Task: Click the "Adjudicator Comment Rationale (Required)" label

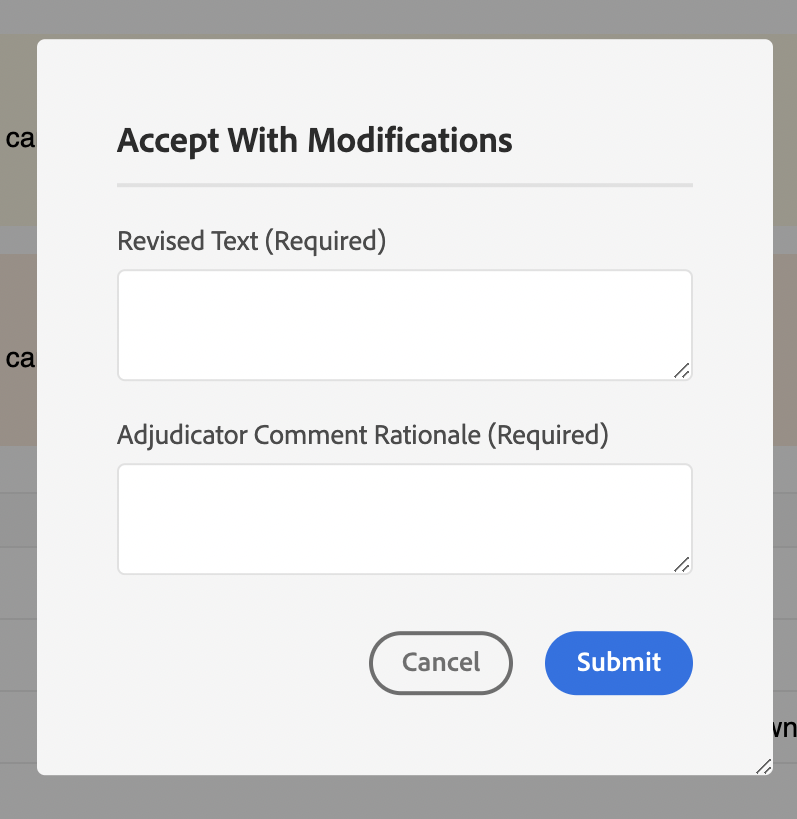Action: point(362,435)
